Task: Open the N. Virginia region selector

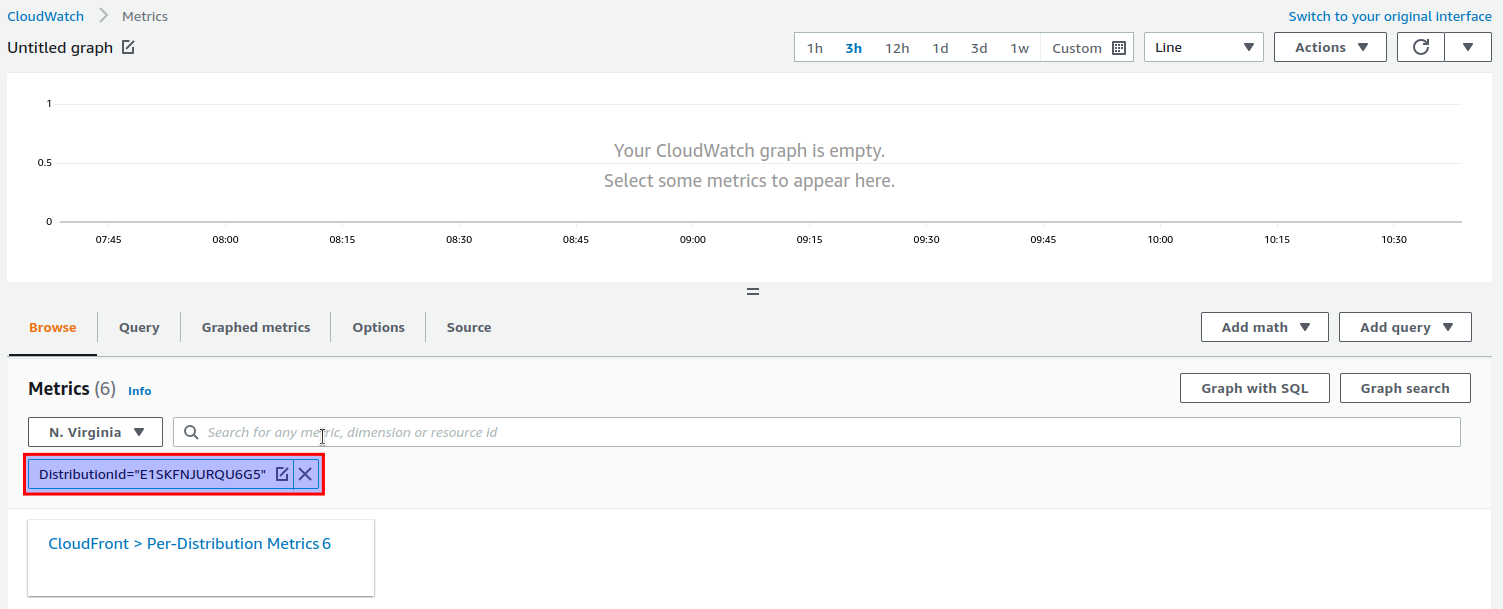Action: 94,431
